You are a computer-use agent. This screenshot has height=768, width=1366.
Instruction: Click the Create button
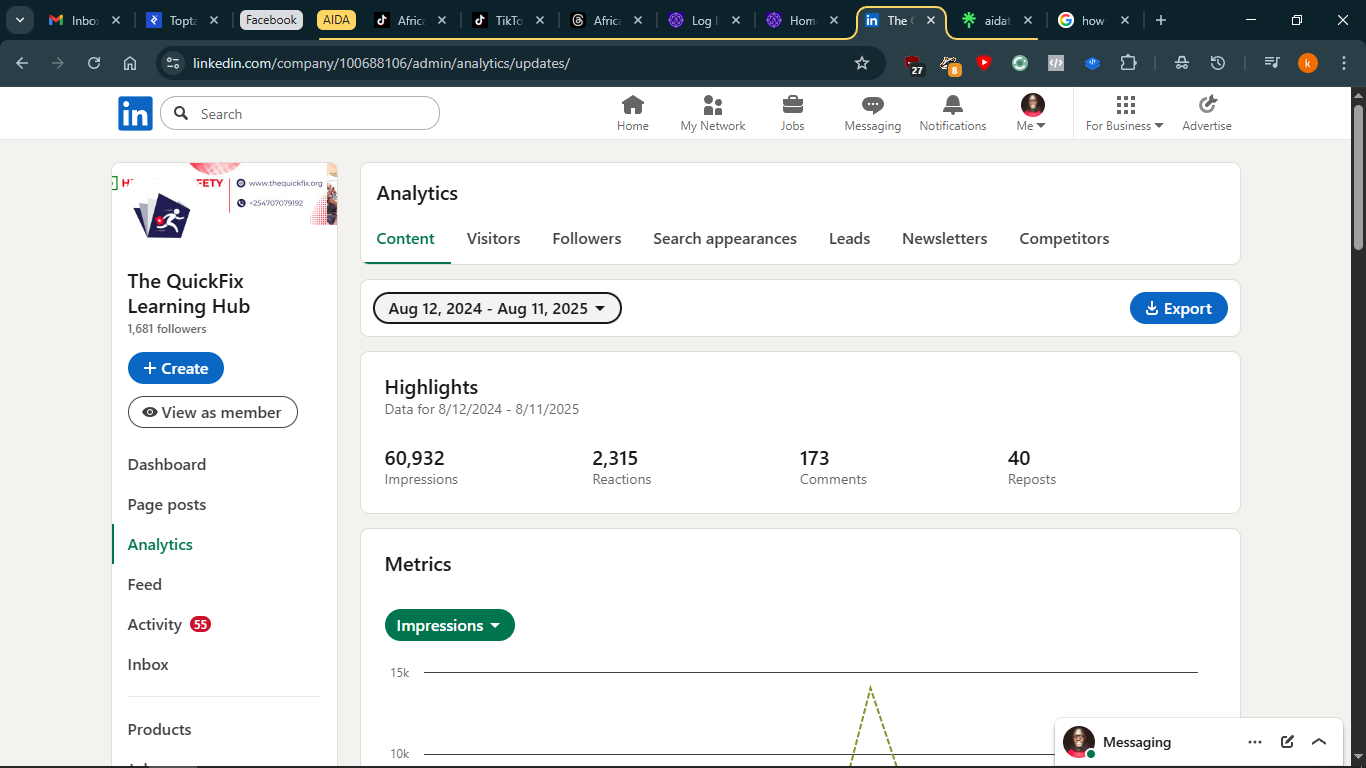point(176,368)
